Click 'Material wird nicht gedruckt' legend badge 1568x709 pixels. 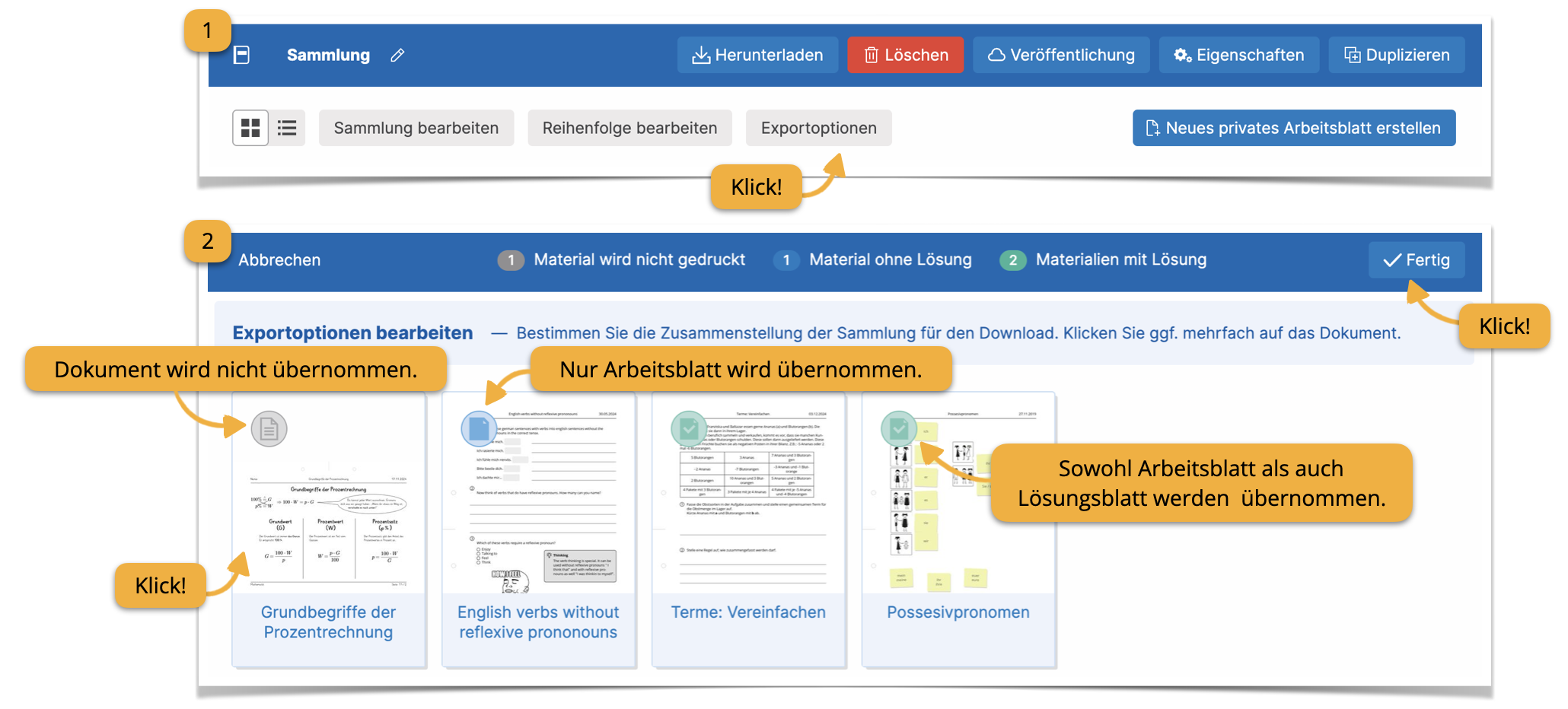(511, 260)
